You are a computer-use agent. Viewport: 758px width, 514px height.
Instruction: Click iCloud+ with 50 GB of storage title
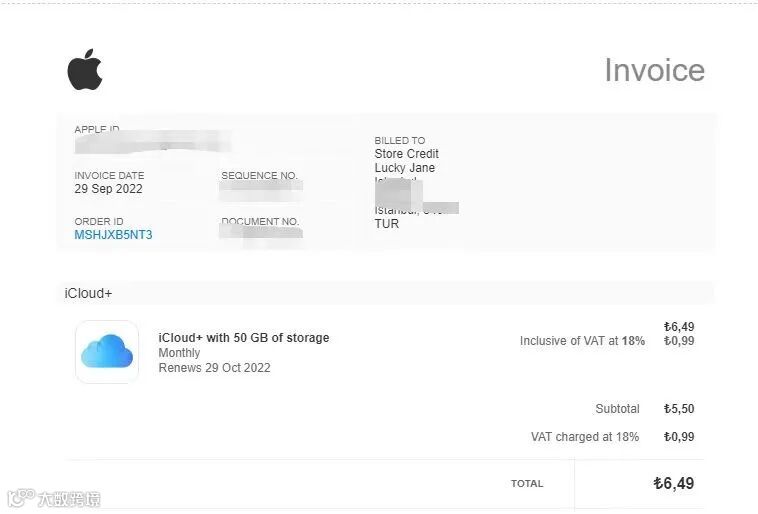click(243, 338)
